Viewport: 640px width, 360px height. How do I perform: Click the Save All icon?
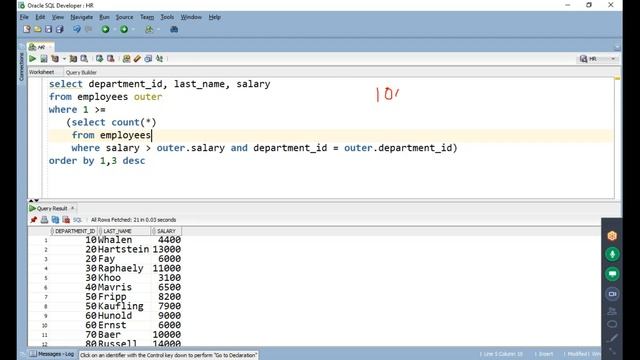pos(60,29)
